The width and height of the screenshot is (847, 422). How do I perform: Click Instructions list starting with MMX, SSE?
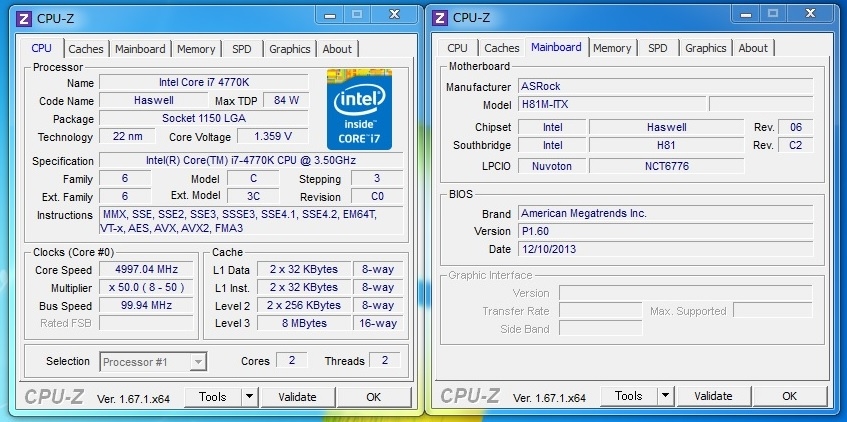click(251, 221)
